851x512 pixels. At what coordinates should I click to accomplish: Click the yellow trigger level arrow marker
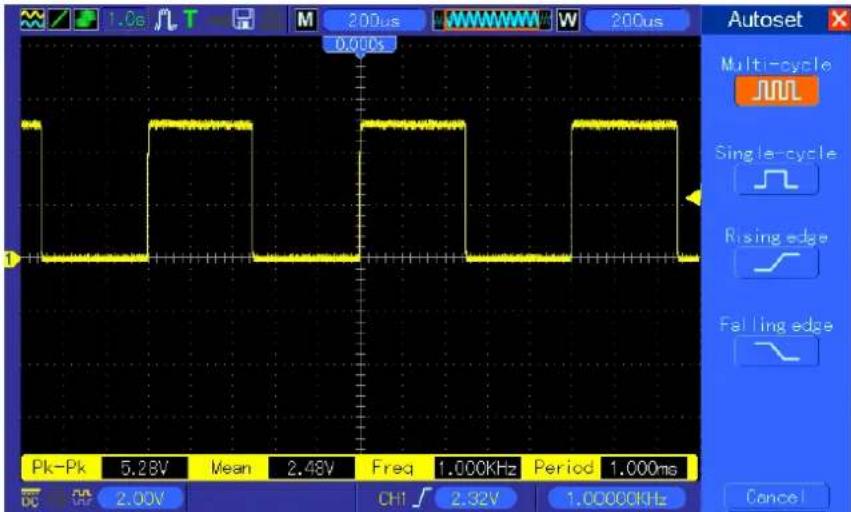point(694,198)
